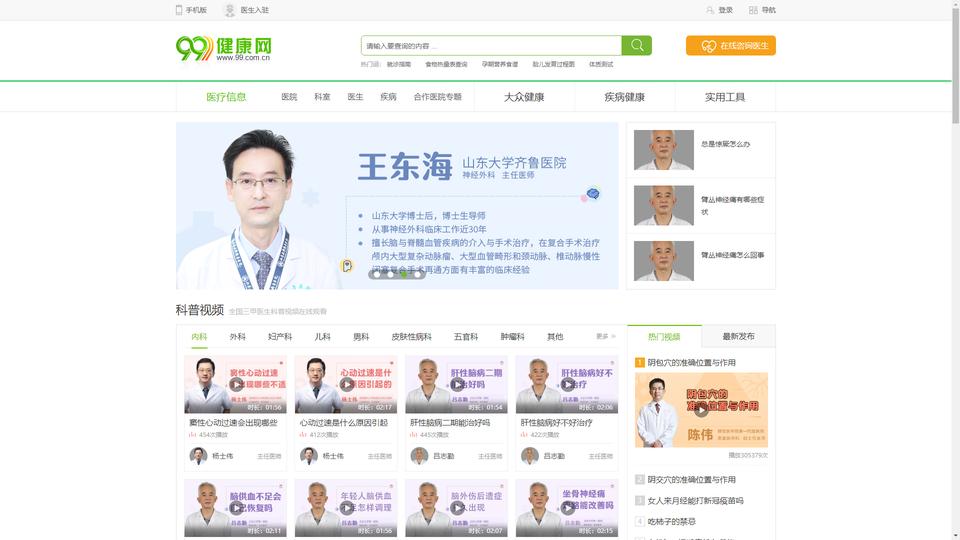Image resolution: width=960 pixels, height=540 pixels.
Task: Click hot keyword 孕期营养食谱
Action: pyautogui.click(x=500, y=64)
